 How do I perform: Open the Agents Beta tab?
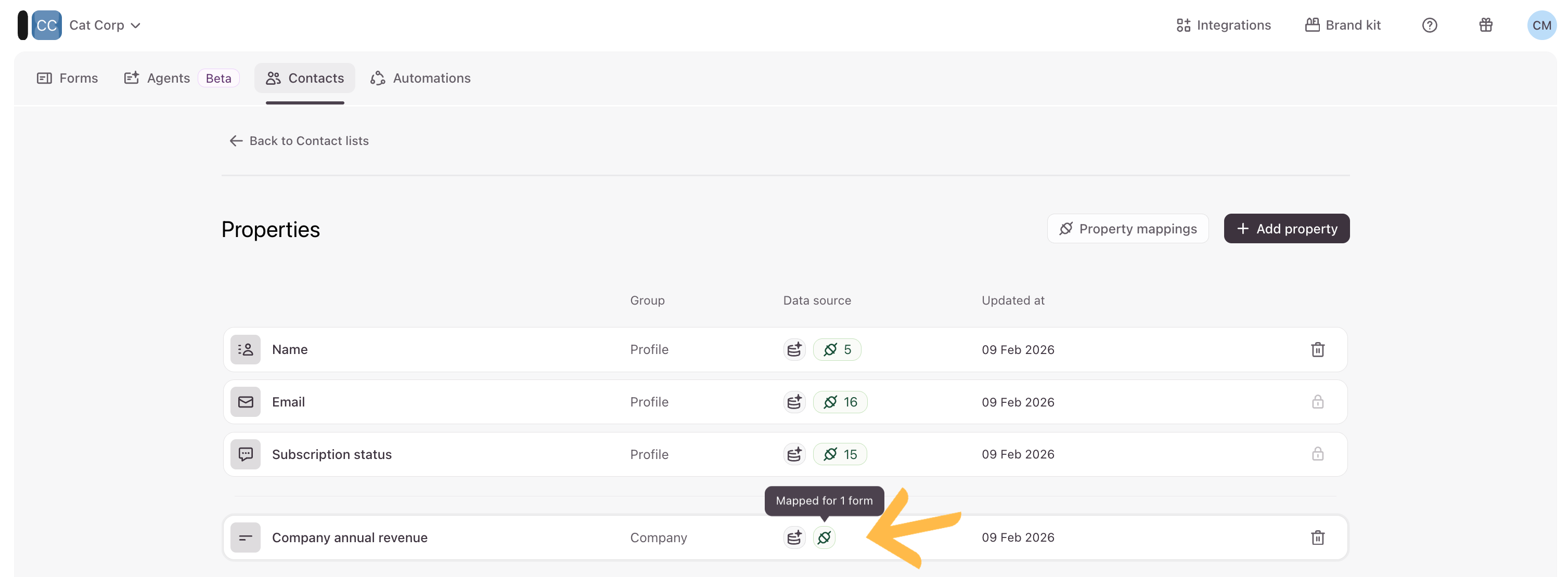181,78
